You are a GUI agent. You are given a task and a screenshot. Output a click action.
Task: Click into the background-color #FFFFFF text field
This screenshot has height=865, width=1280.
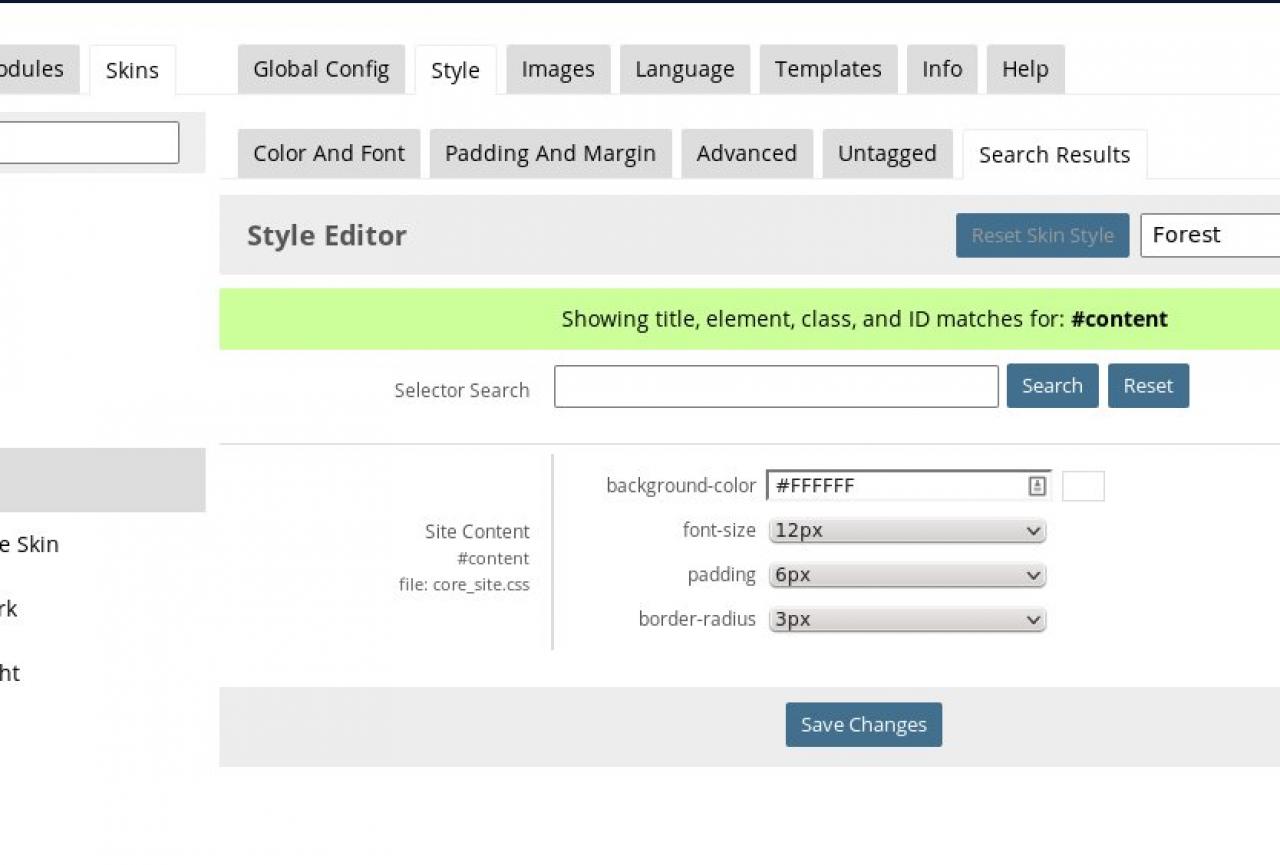coord(895,486)
